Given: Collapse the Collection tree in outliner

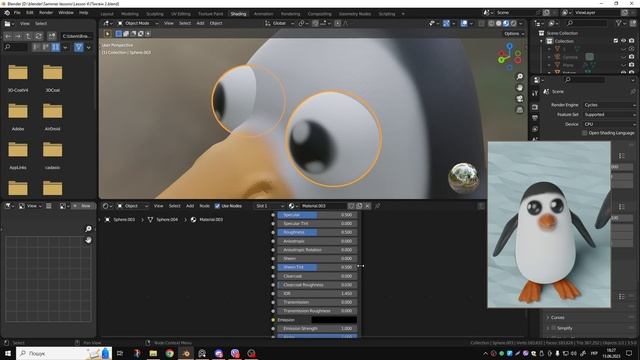Looking at the screenshot, I should (542, 41).
